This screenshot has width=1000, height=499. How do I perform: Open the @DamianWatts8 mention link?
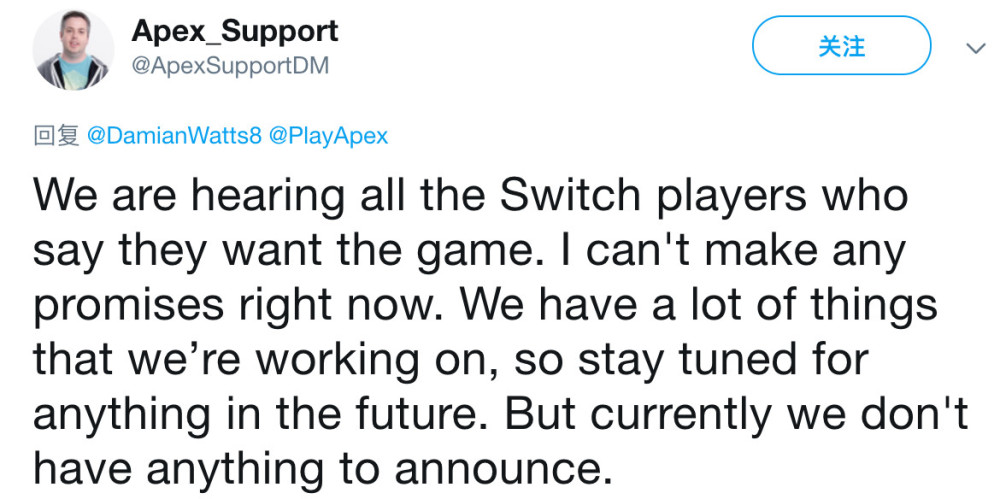click(173, 136)
